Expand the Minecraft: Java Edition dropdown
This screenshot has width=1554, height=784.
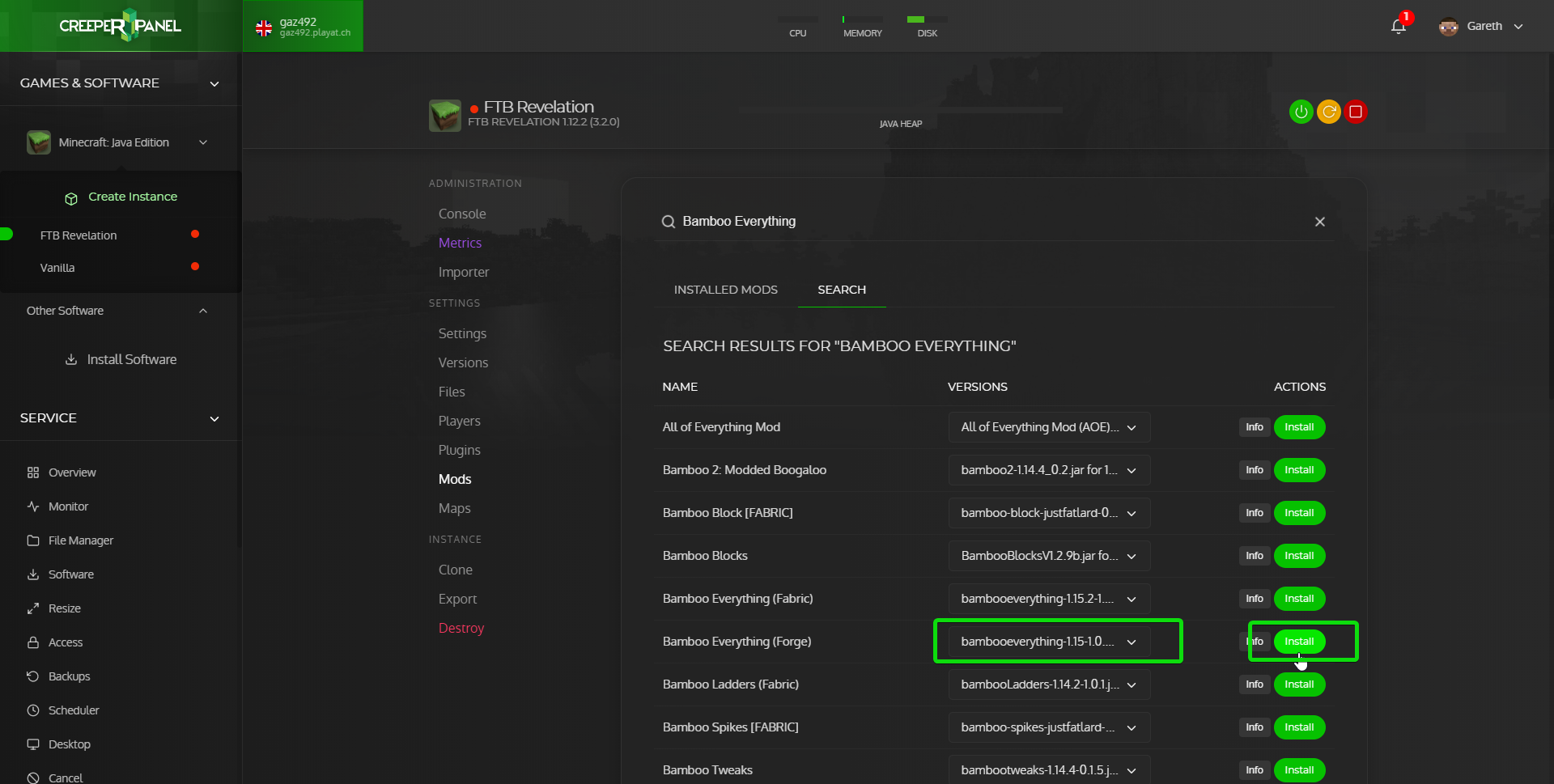203,142
